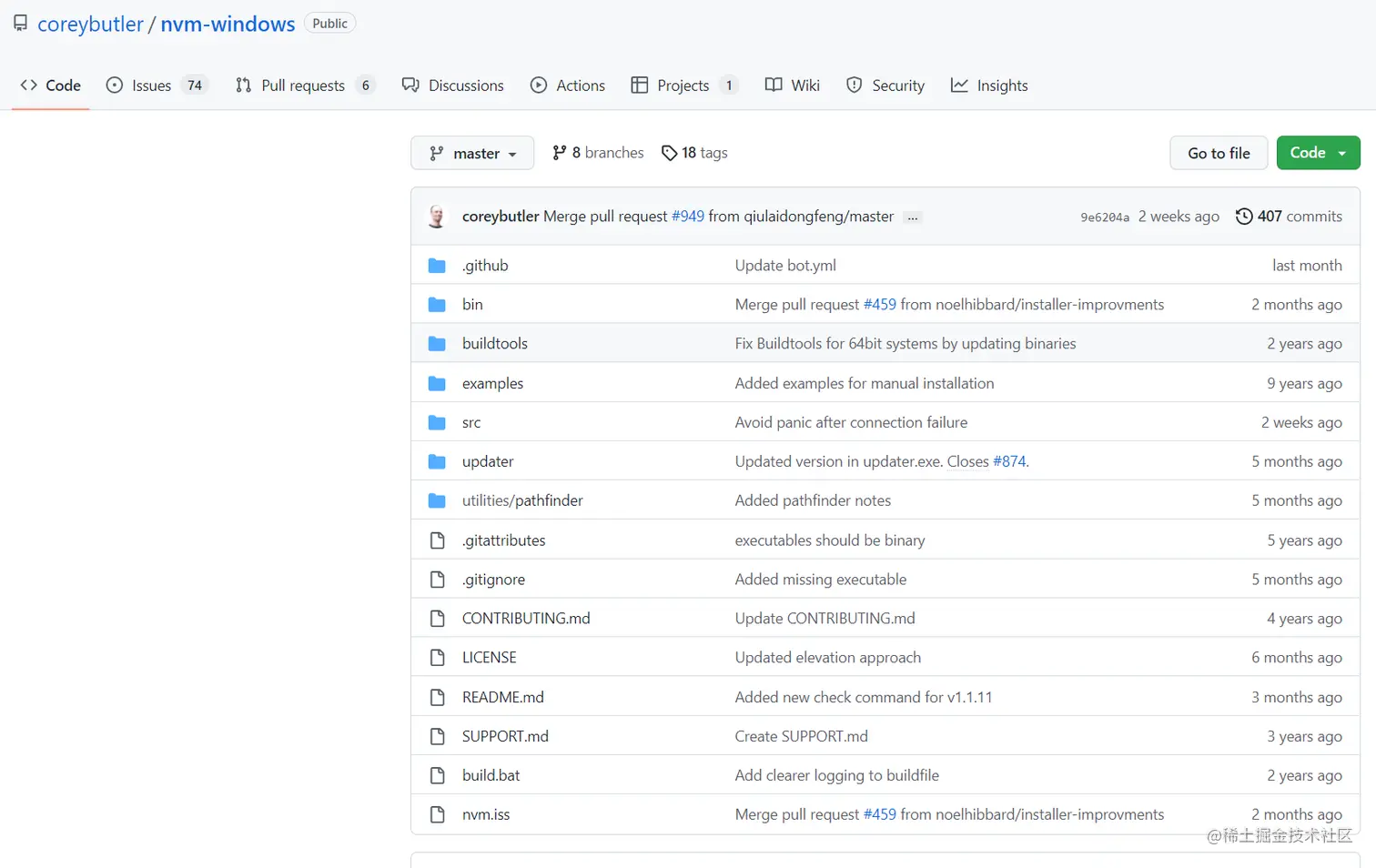Open the README.md file
1376x868 pixels.
503,698
